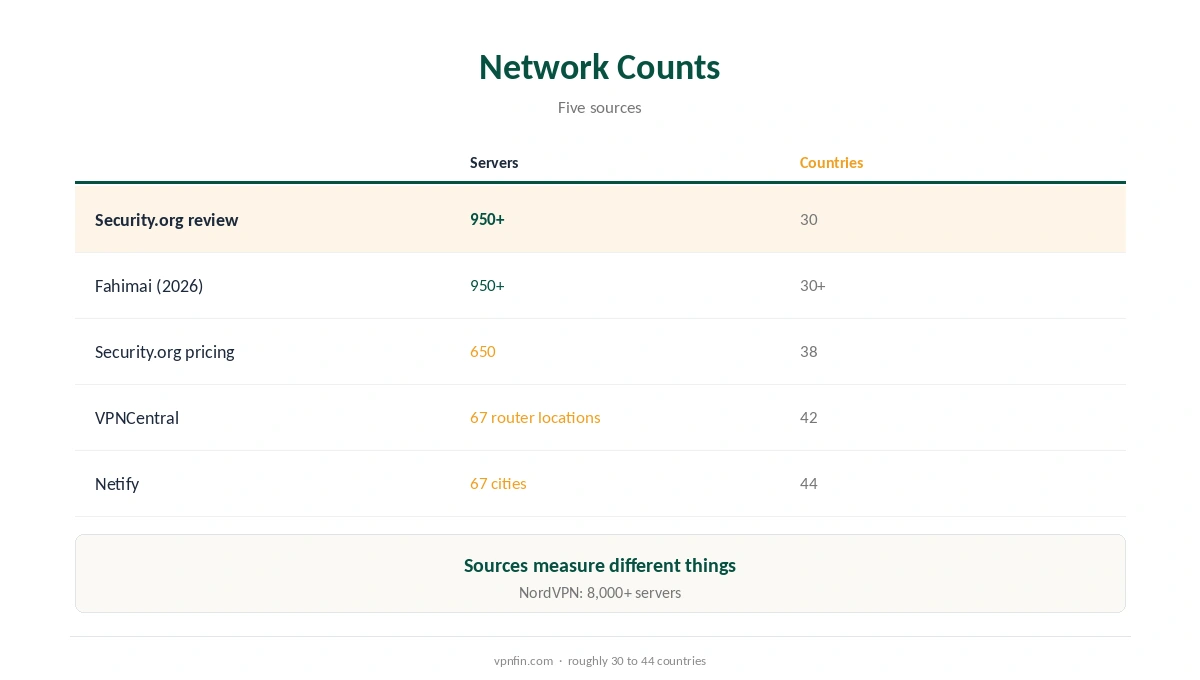Screen dimensions: 1200x680
Task: Click the "38" countries value
Action: coord(808,351)
